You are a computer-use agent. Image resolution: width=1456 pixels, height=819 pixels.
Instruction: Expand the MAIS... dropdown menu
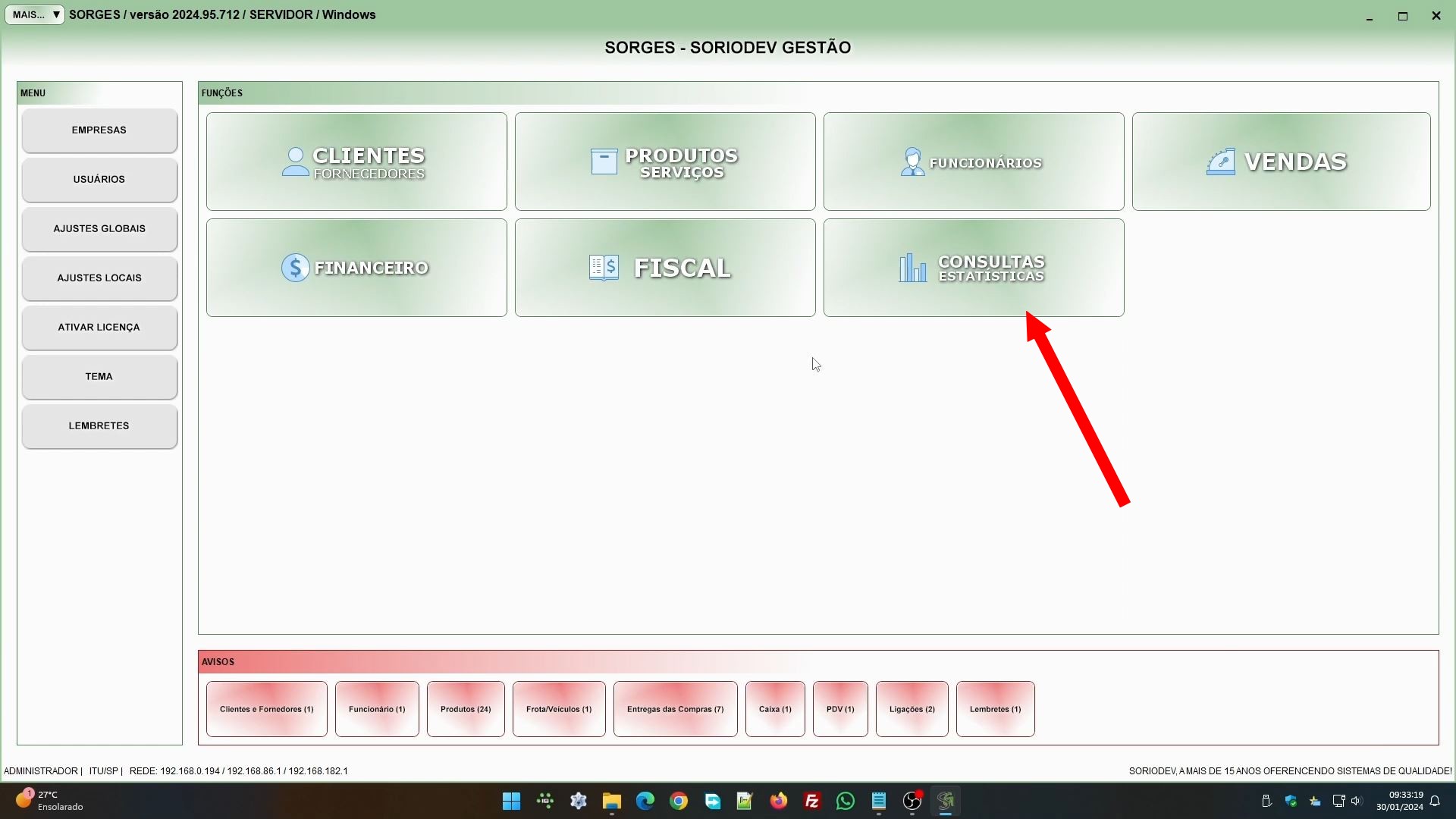click(x=35, y=14)
